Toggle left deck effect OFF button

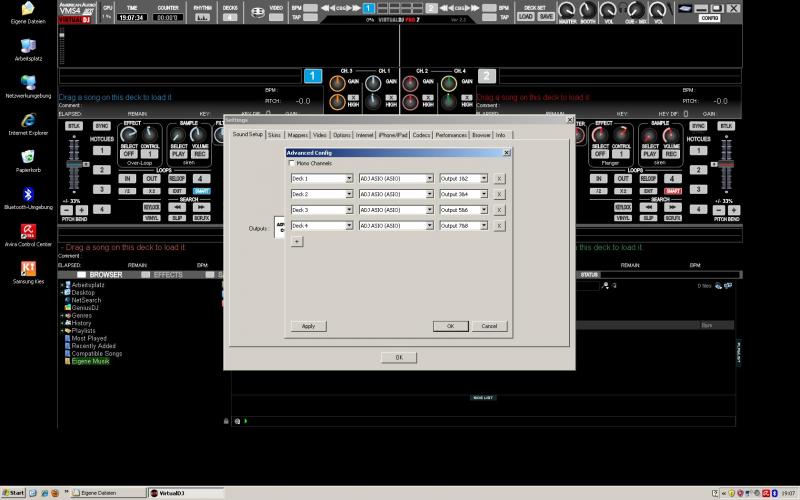tap(129, 154)
